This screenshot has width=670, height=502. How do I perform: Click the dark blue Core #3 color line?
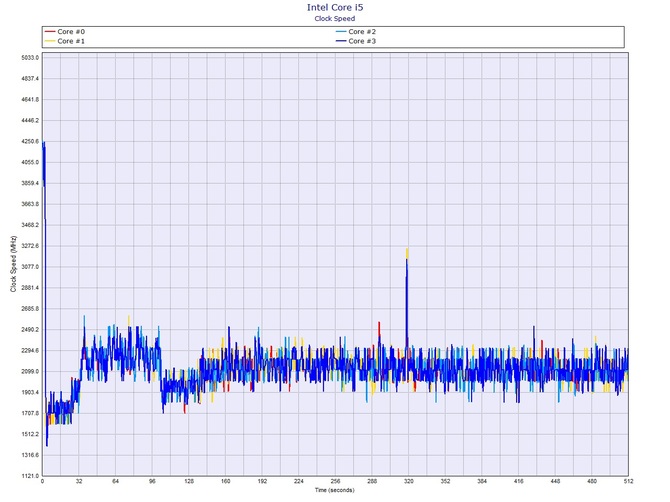[341, 41]
